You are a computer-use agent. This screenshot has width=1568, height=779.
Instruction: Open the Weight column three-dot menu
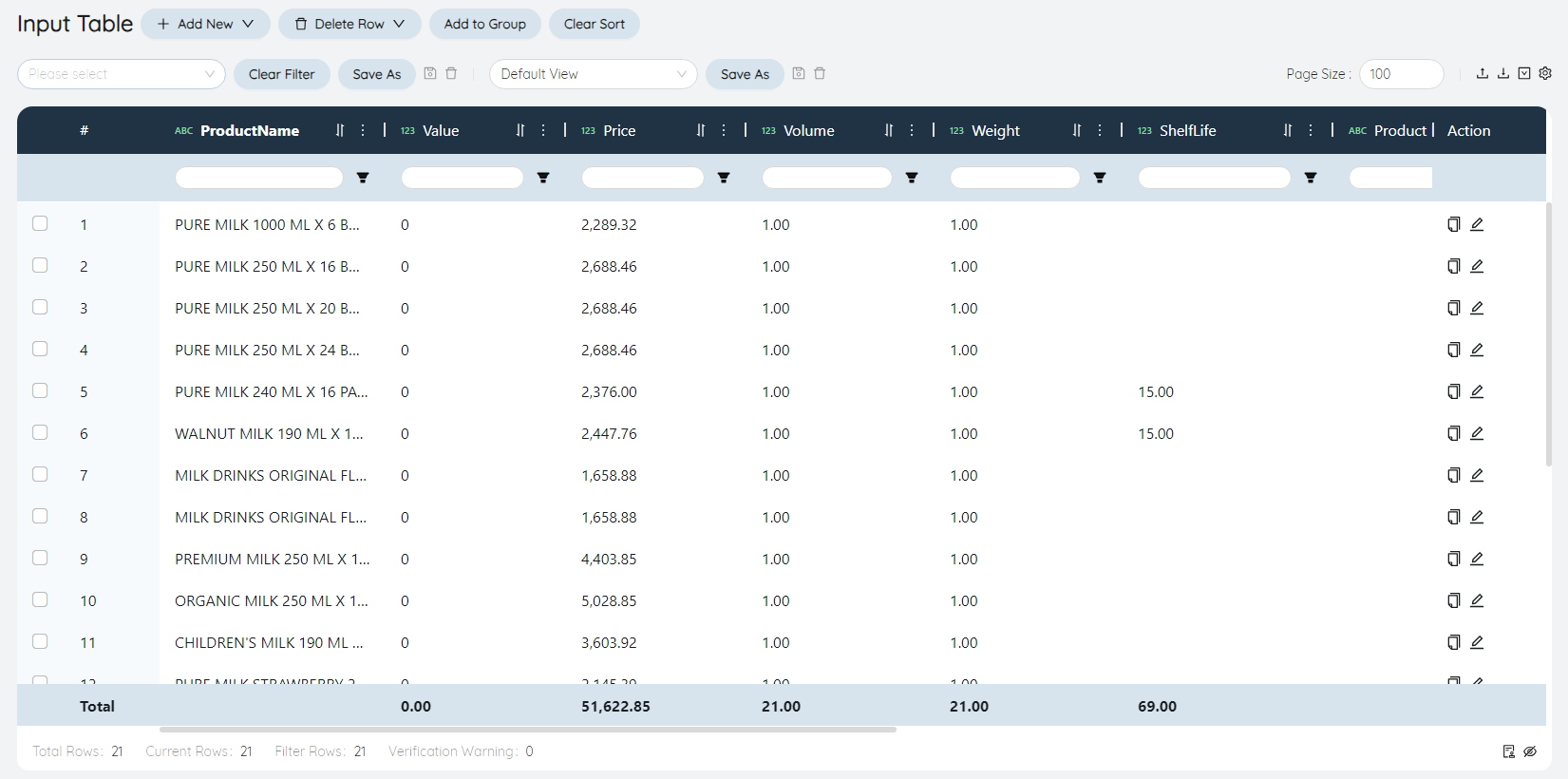click(x=1100, y=130)
